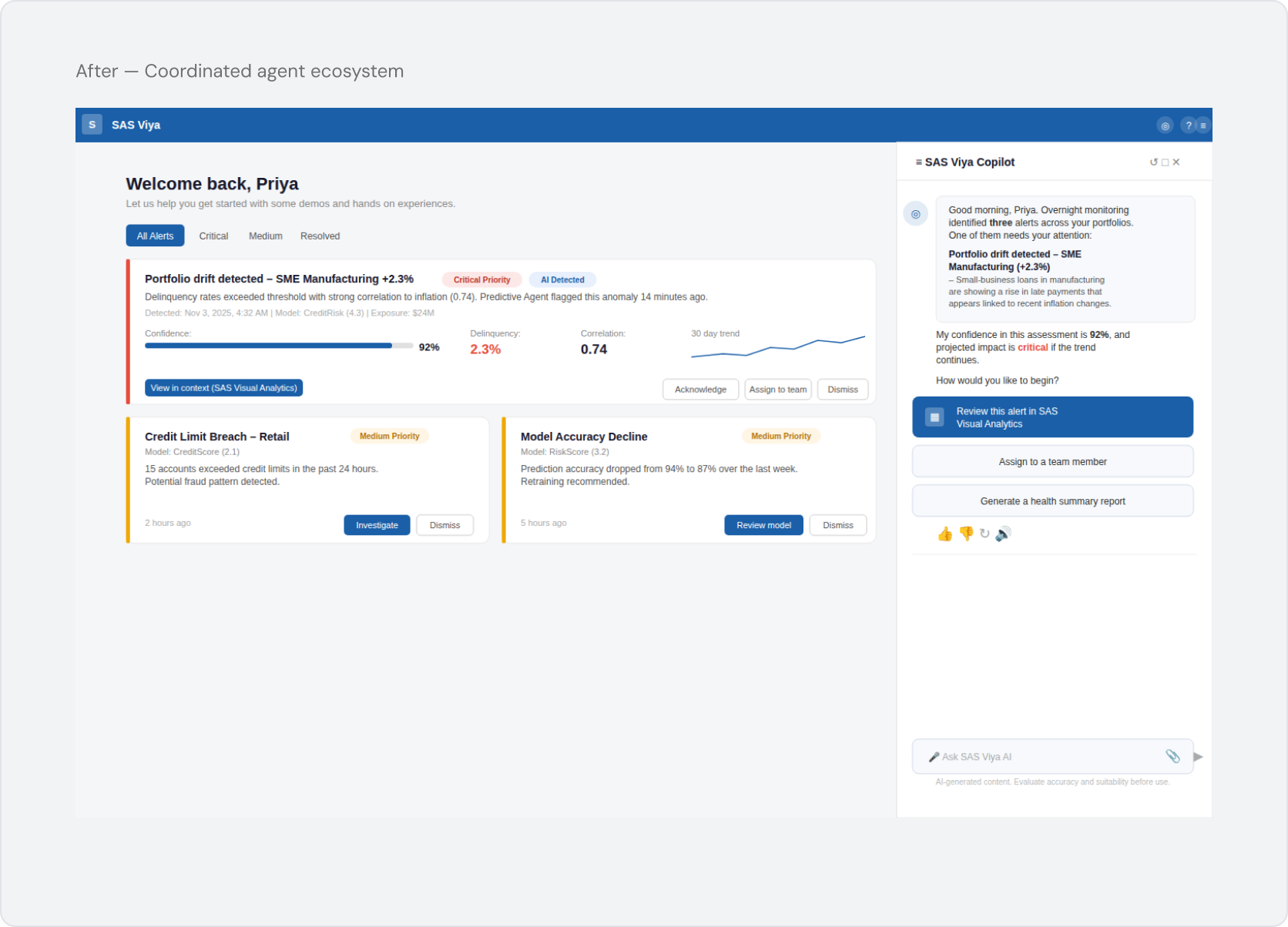Click the Critical Priority badge
This screenshot has width=1288, height=927.
481,280
